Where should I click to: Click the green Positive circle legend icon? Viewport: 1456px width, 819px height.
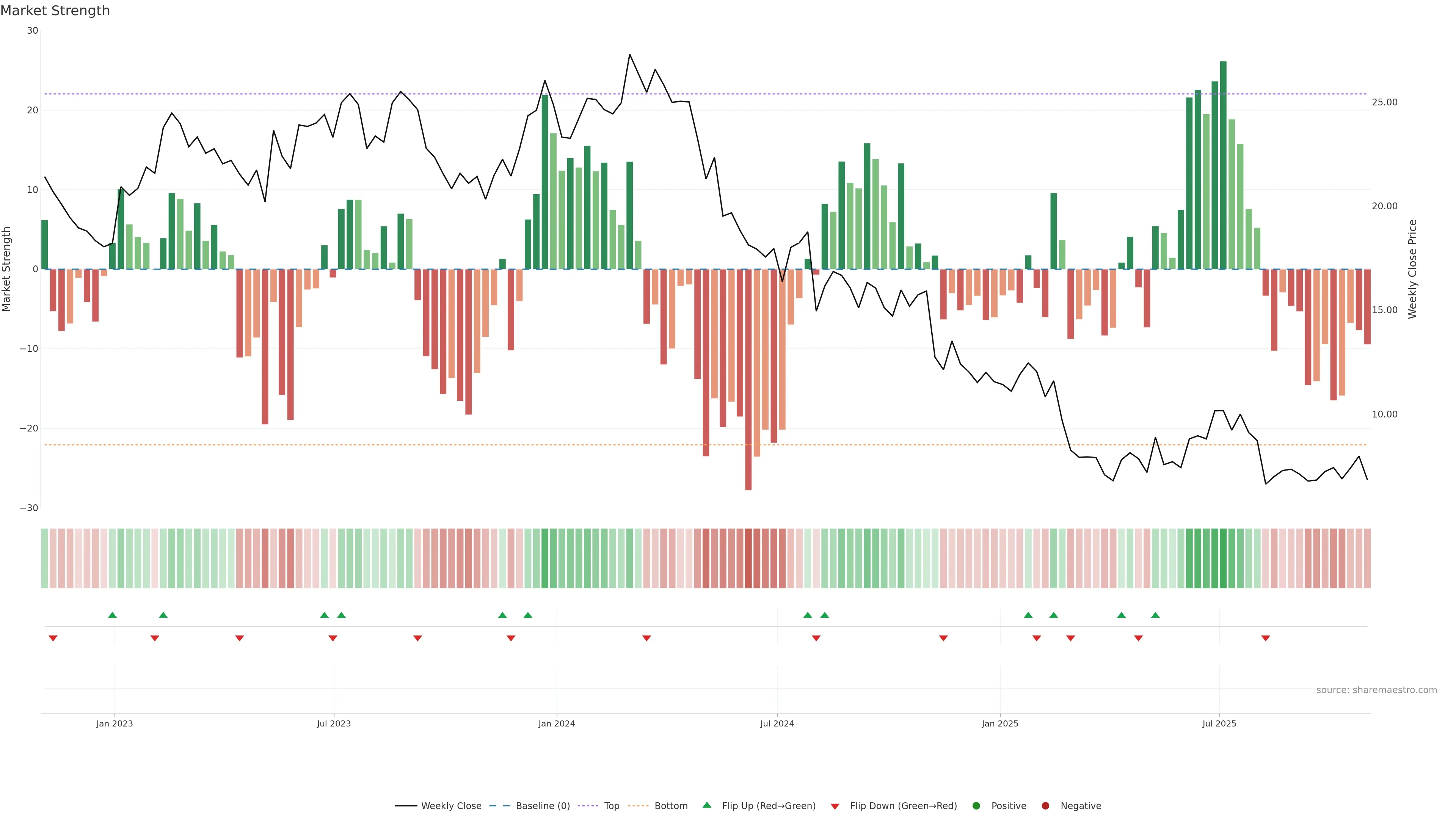point(976,806)
